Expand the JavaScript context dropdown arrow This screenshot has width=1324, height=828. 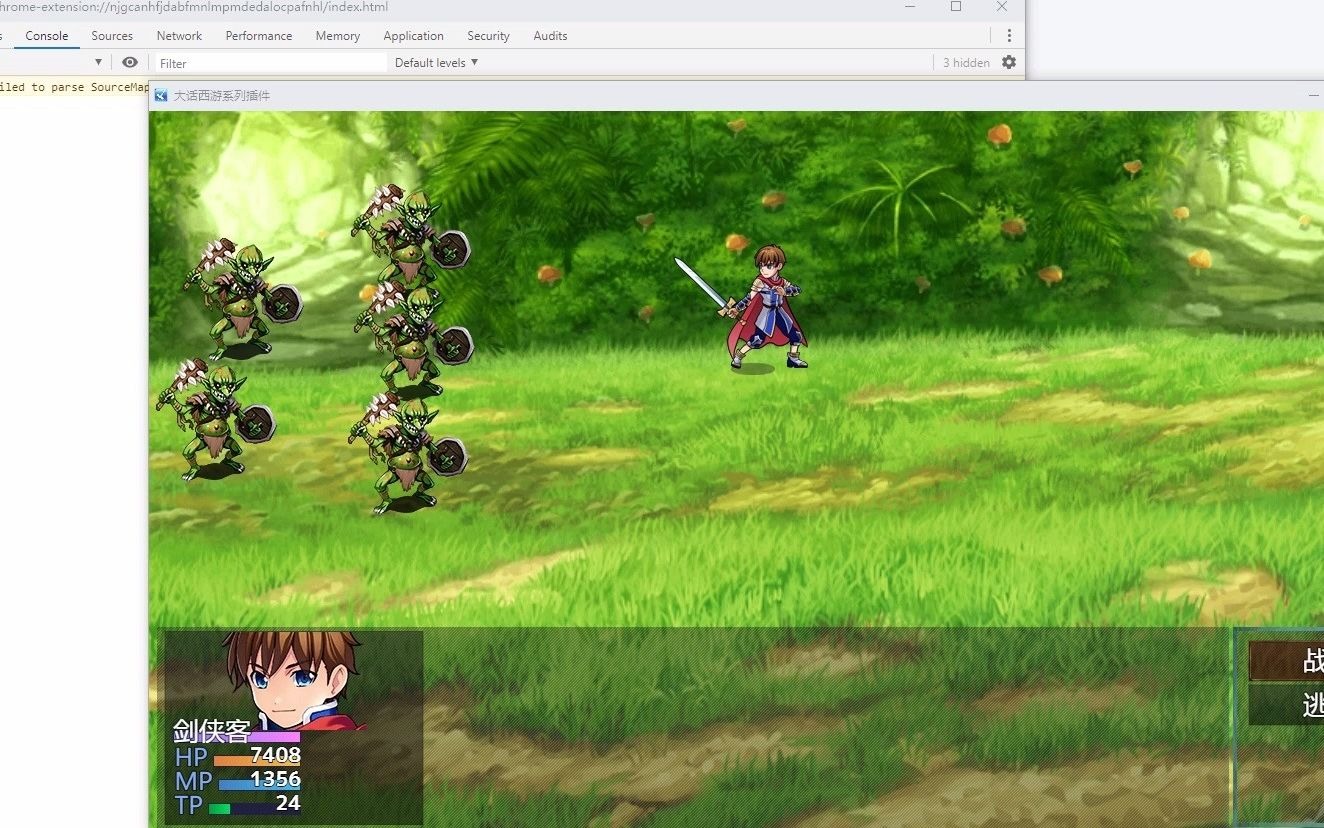pyautogui.click(x=98, y=62)
